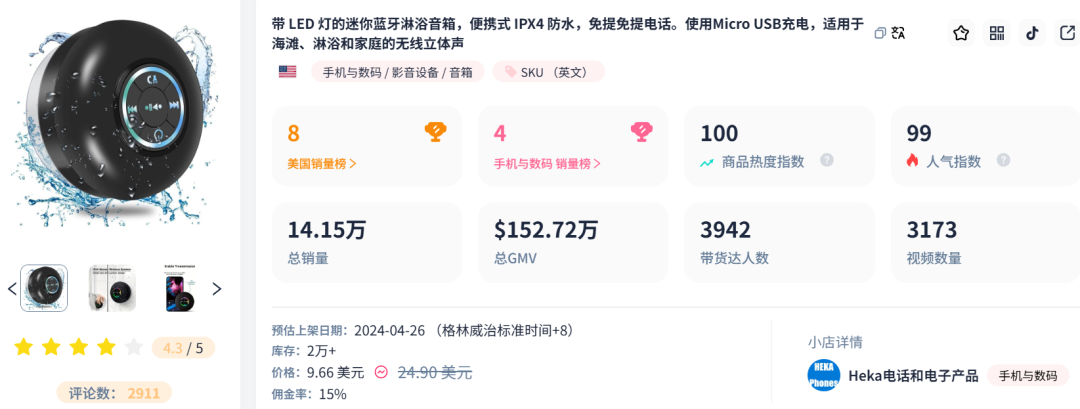Screen dimensions: 1080x409
Task: Open product in new window icon
Action: [1067, 33]
